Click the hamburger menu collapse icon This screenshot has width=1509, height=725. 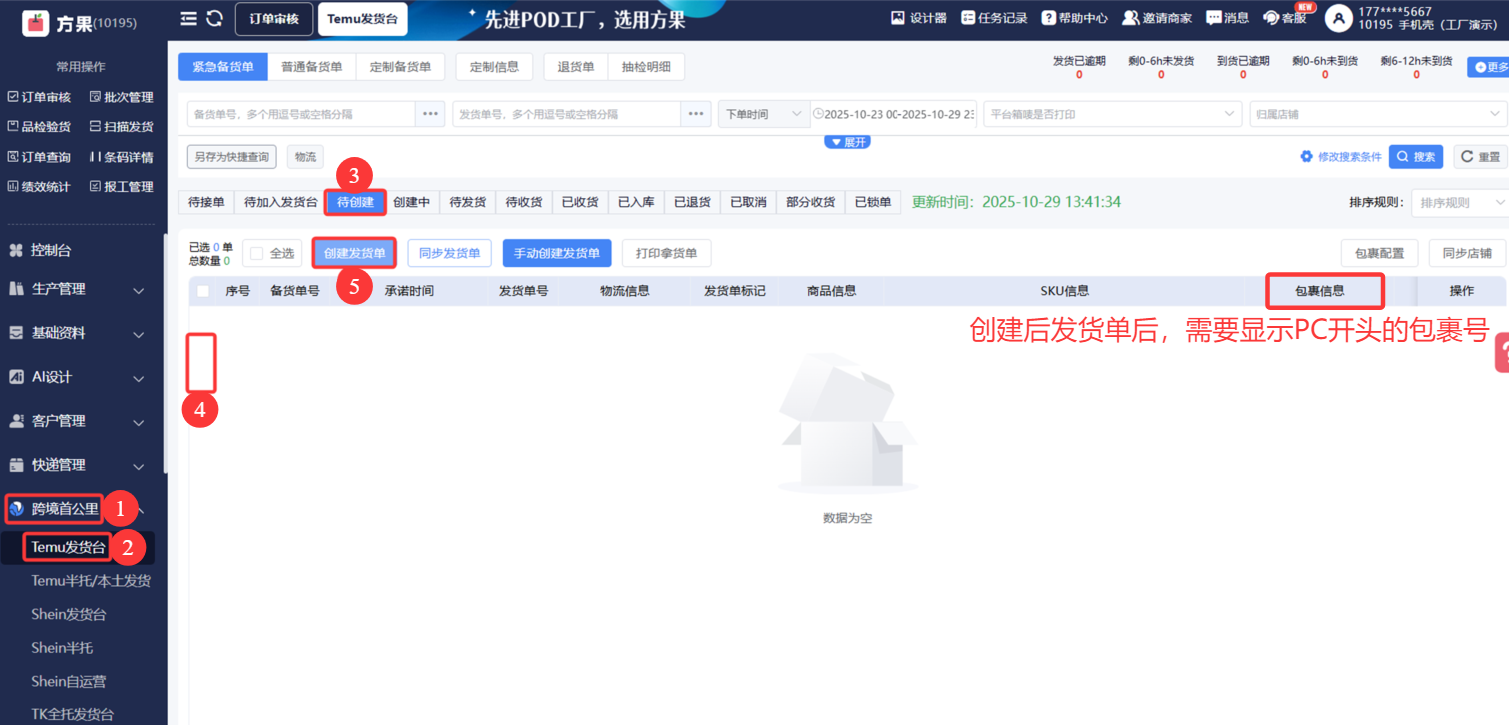pos(188,19)
